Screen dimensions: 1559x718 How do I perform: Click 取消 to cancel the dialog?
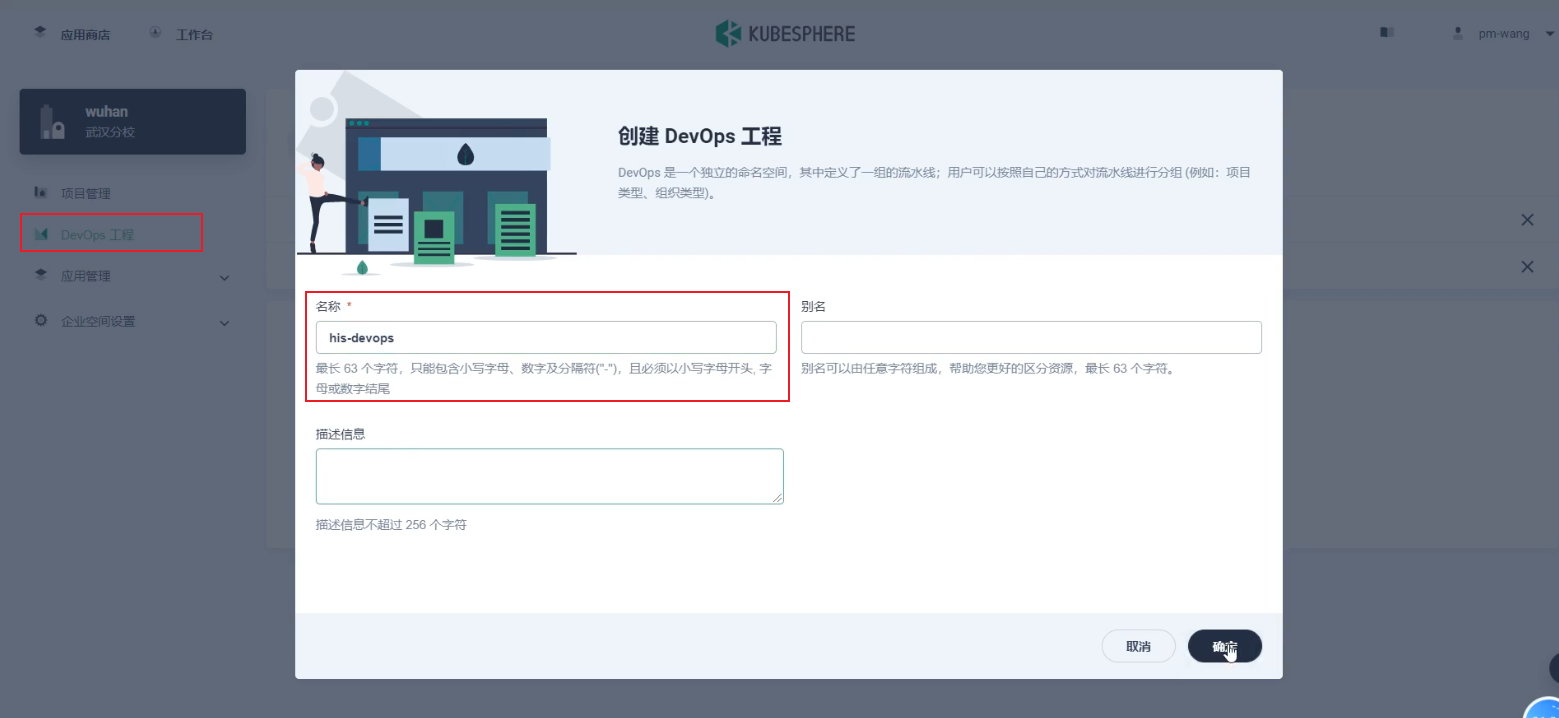1138,646
